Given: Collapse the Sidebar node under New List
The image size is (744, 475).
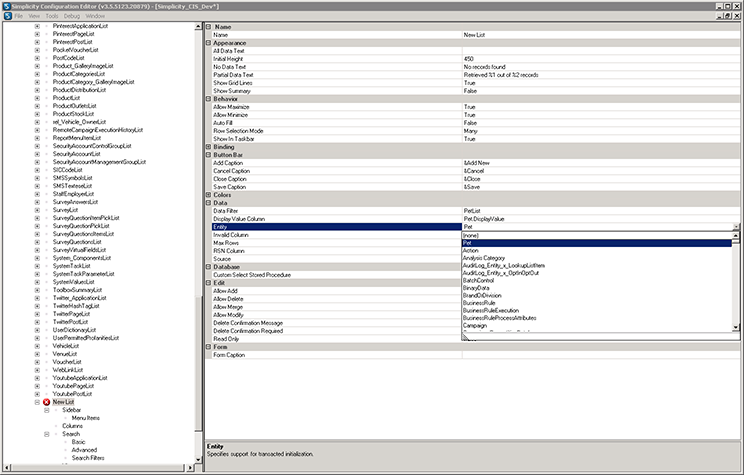Looking at the screenshot, I should click(46, 410).
